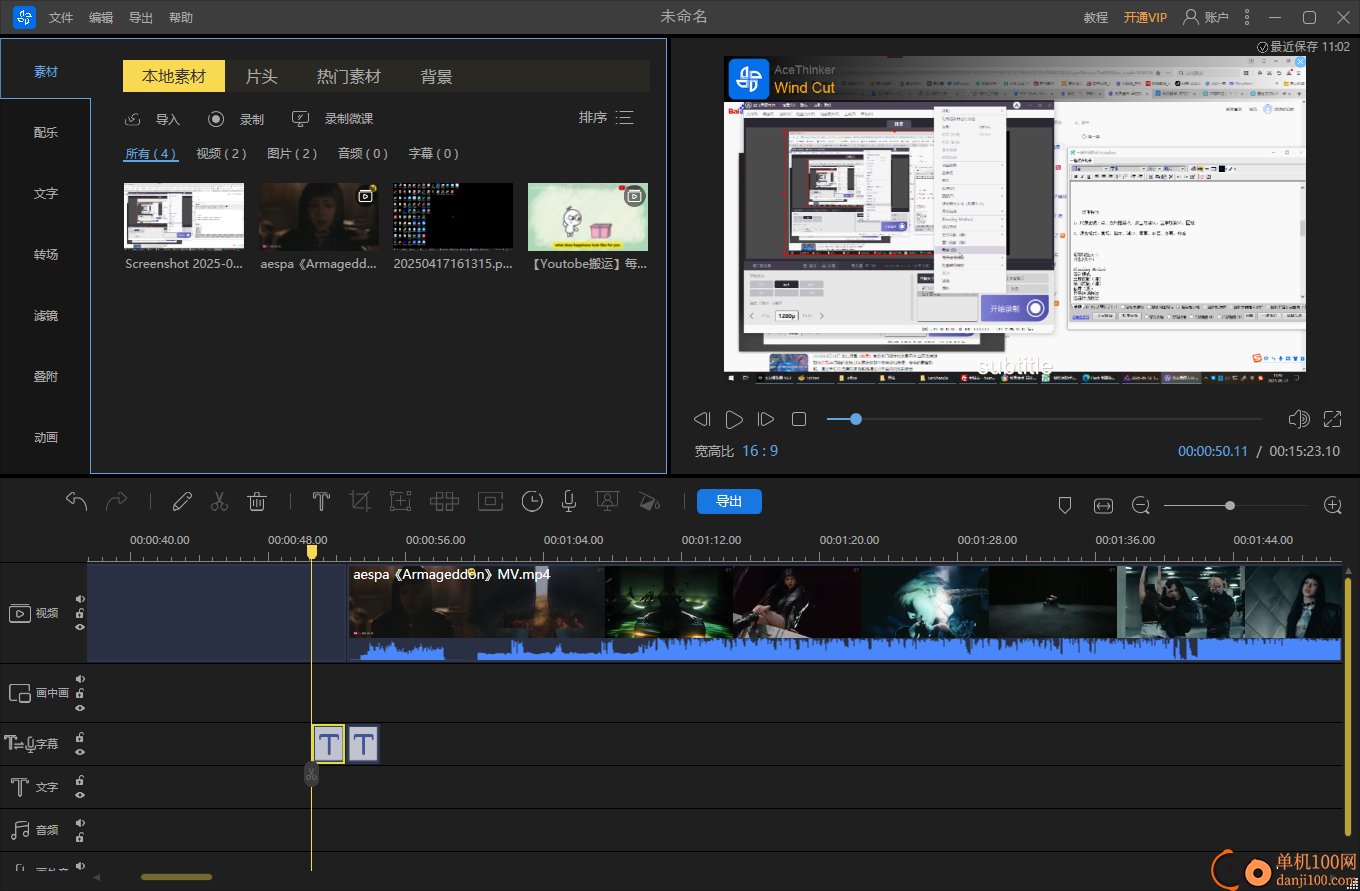This screenshot has width=1360, height=891.
Task: Lock the 字幕 track
Action: pos(80,738)
